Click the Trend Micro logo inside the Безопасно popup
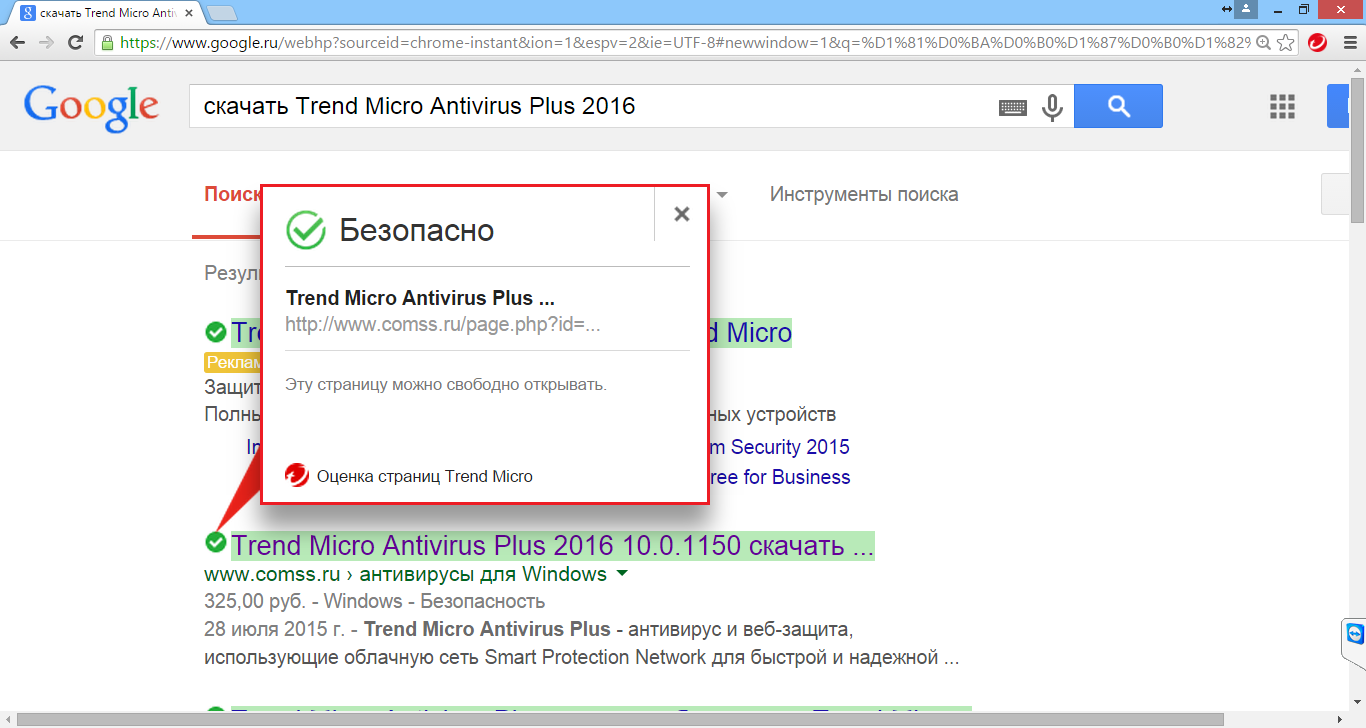 [x=295, y=476]
